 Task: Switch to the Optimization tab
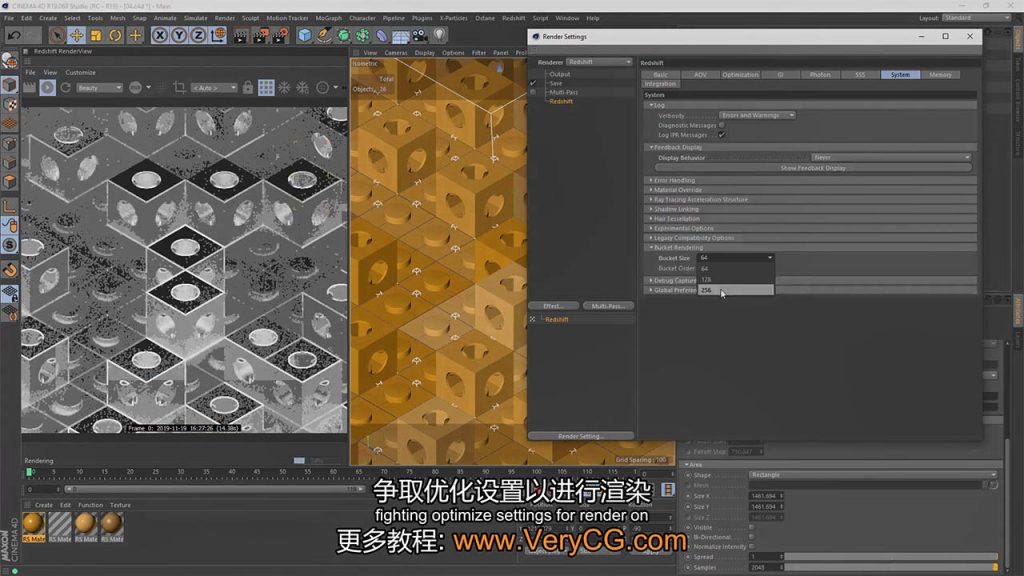740,74
